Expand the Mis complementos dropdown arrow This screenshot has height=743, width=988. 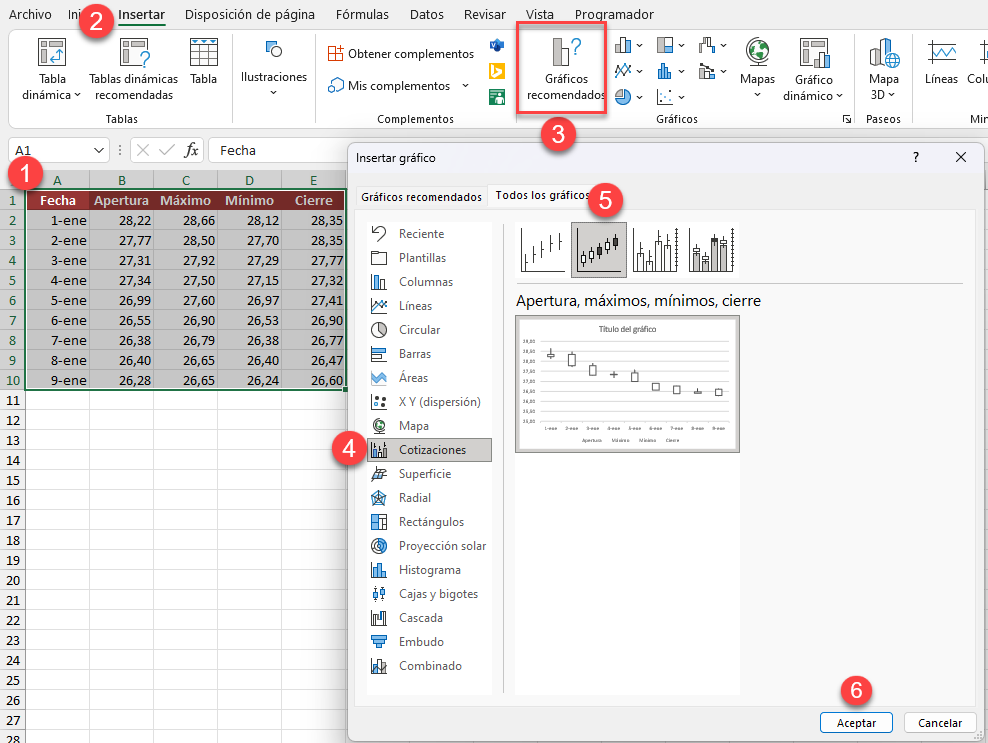tap(466, 86)
